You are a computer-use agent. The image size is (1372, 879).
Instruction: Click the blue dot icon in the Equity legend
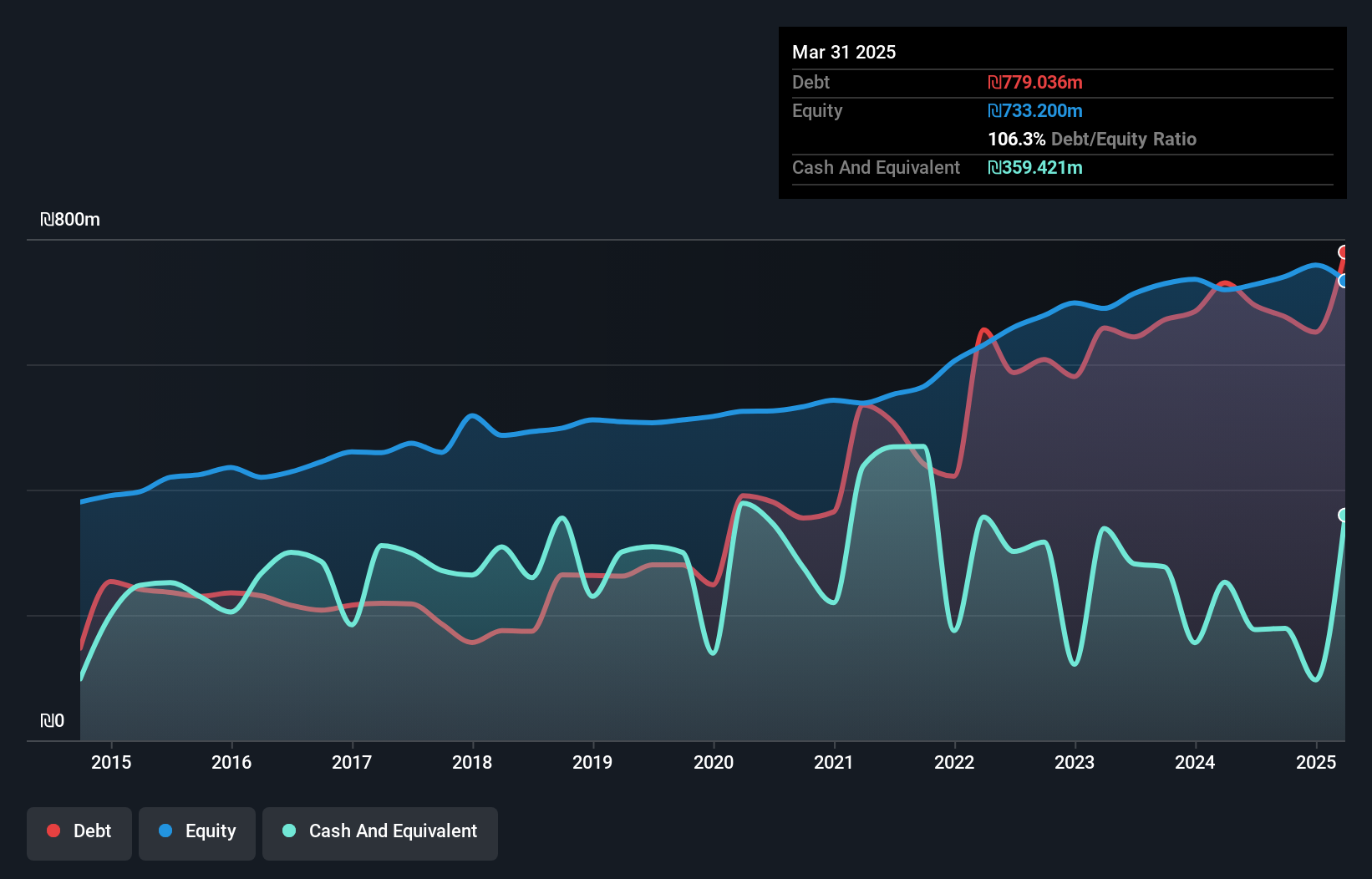point(165,831)
